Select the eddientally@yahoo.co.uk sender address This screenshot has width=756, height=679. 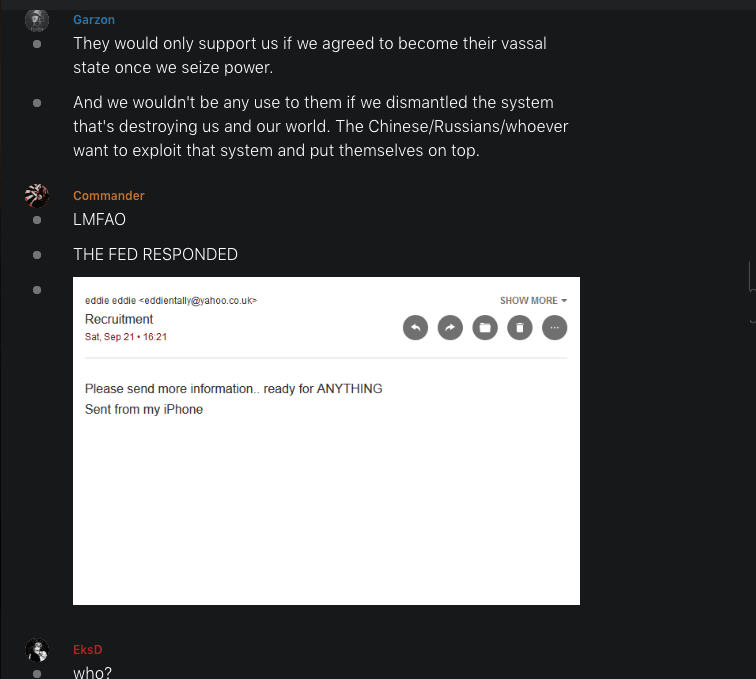click(198, 300)
